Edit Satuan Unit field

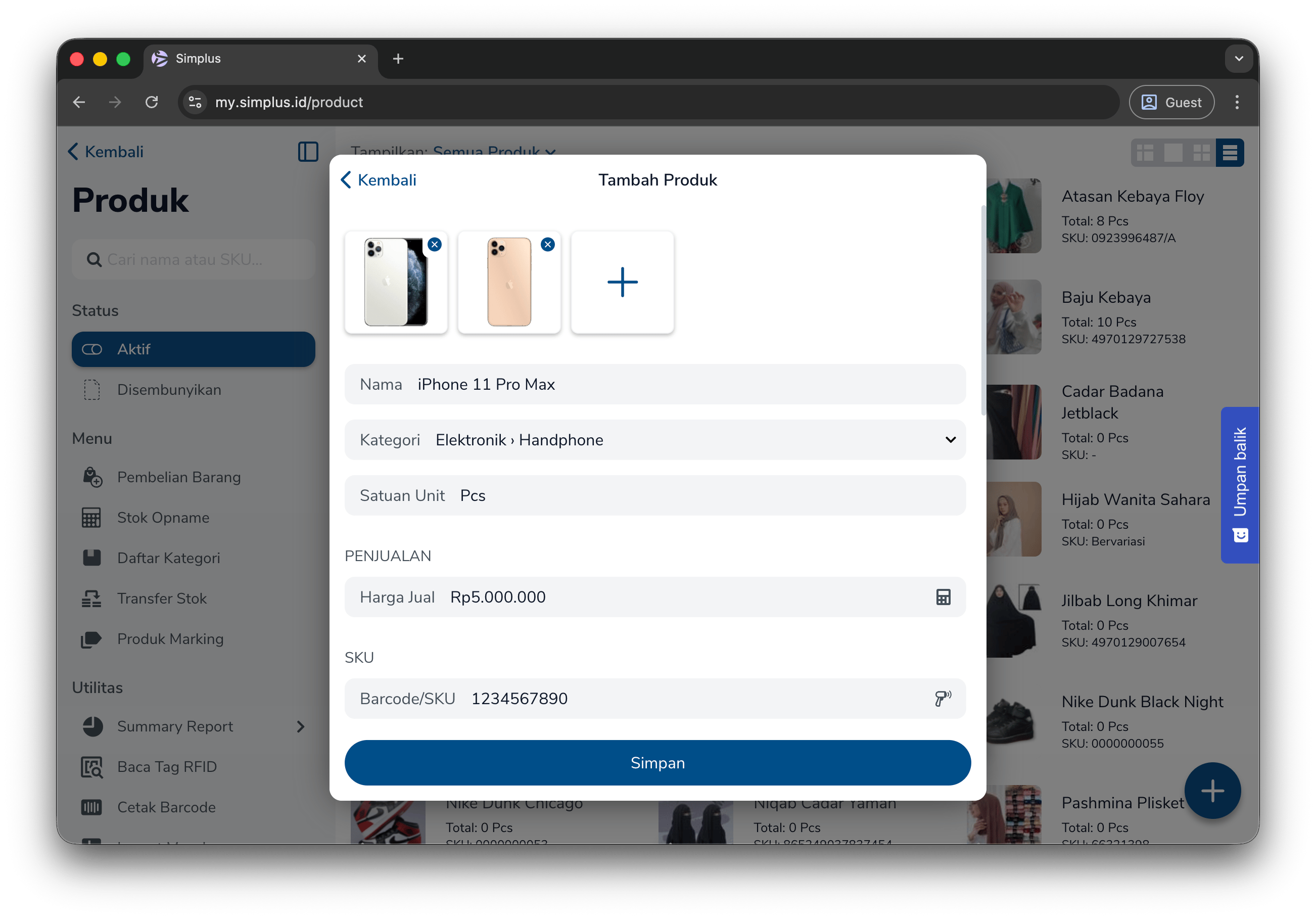tap(654, 495)
